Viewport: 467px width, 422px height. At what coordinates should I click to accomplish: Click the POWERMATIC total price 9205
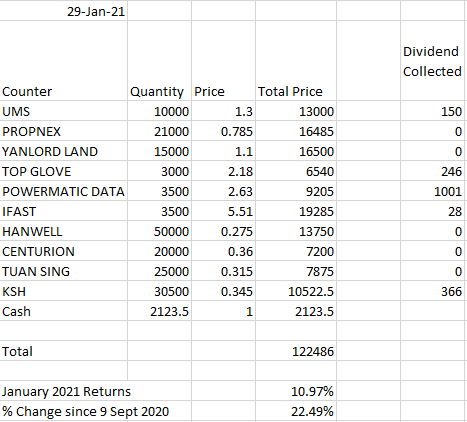pyautogui.click(x=296, y=191)
